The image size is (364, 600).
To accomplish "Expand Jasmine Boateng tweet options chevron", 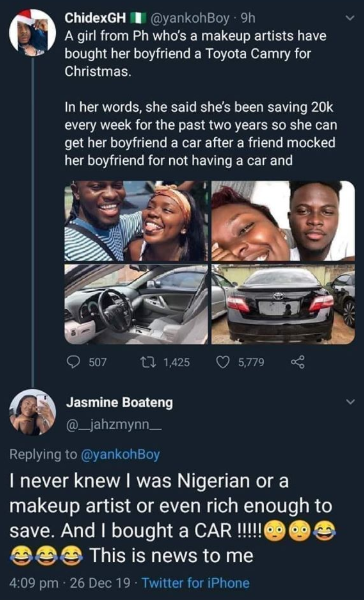I will (350, 402).
